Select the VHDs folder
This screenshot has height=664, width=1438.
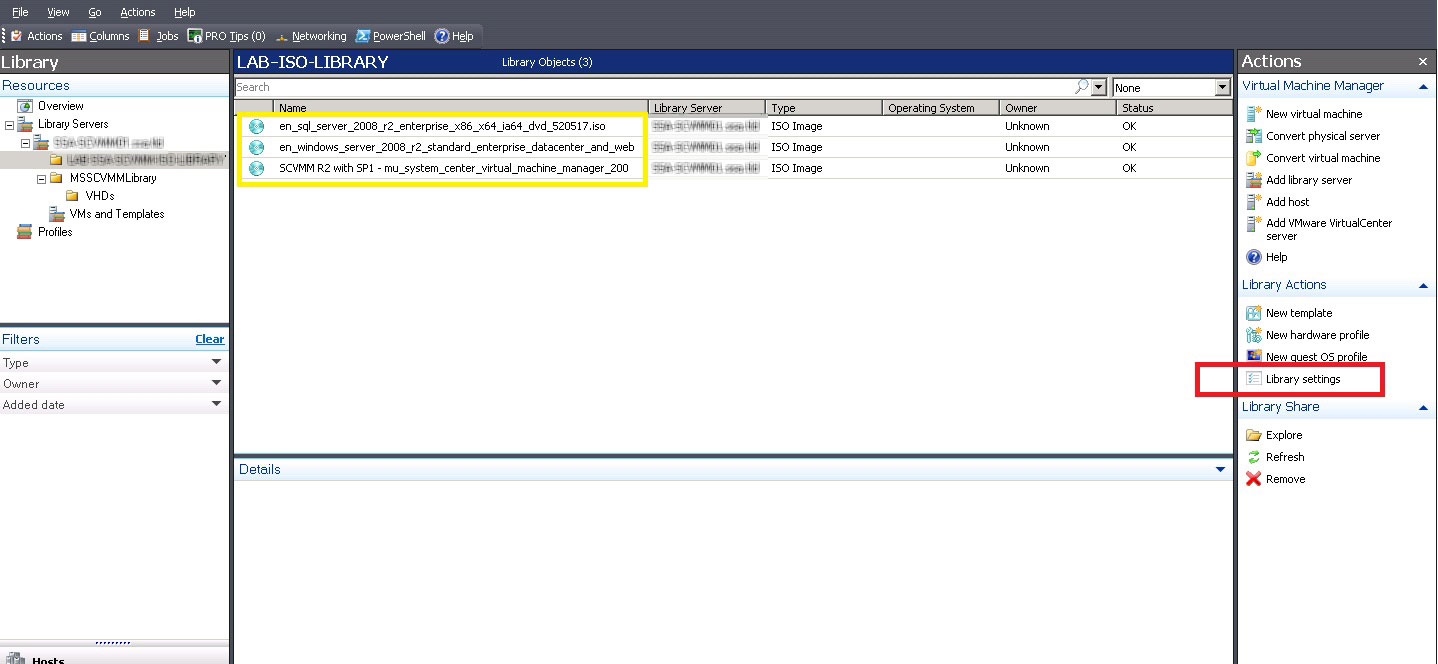(x=99, y=196)
